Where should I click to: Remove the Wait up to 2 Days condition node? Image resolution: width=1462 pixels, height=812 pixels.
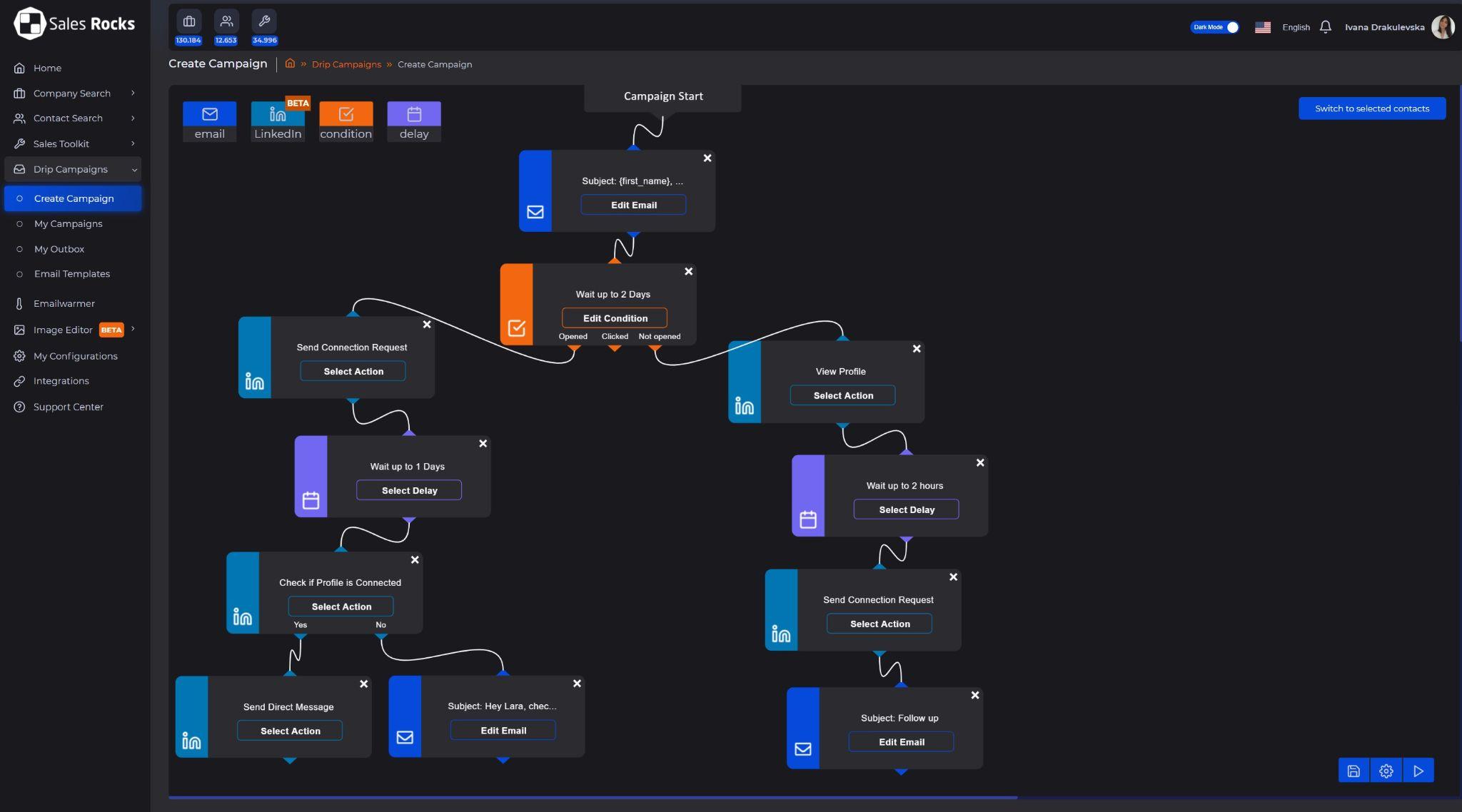(688, 271)
